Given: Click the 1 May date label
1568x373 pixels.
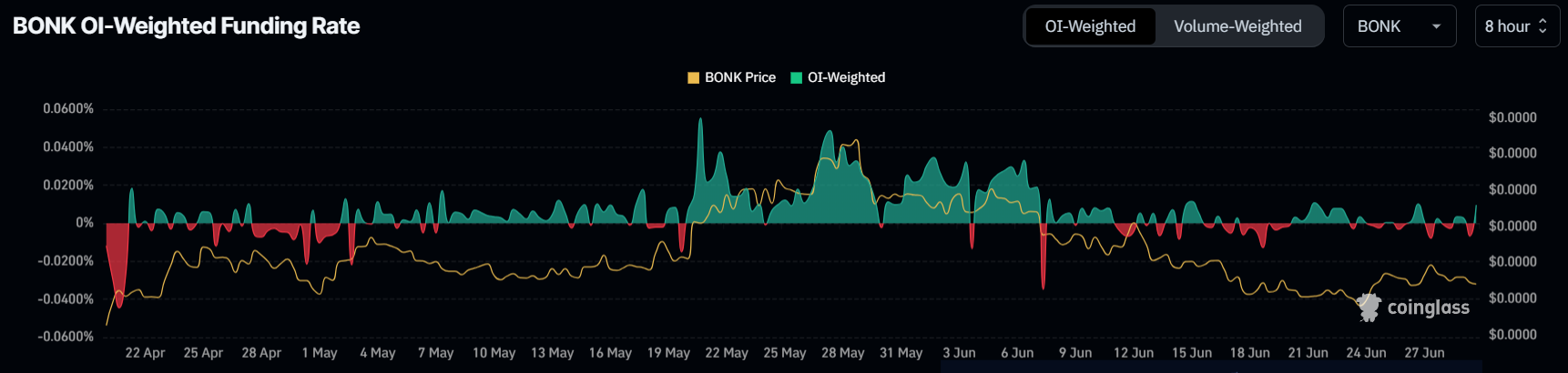Looking at the screenshot, I should pyautogui.click(x=320, y=353).
